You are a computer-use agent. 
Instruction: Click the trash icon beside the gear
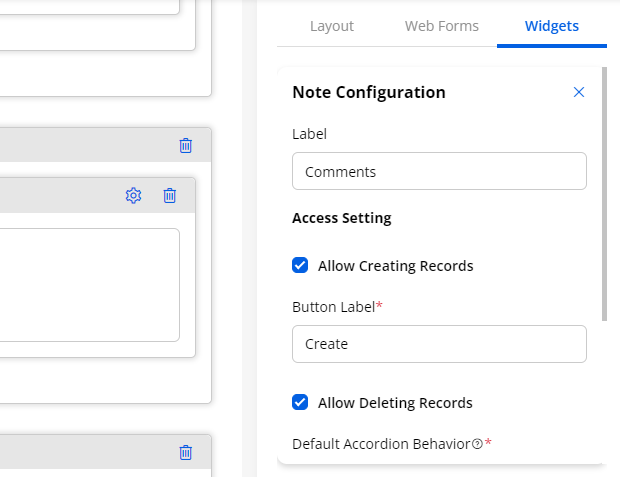170,195
